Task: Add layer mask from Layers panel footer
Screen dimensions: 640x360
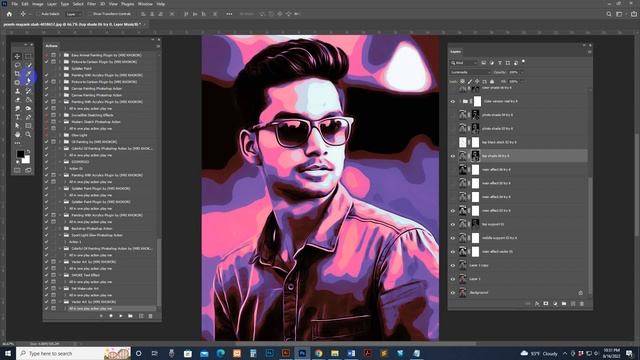Action: click(x=546, y=304)
